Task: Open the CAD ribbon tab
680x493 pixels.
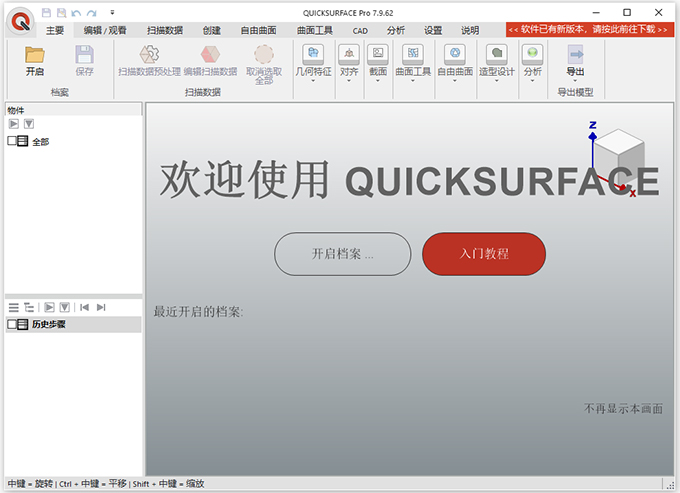Action: (x=360, y=31)
